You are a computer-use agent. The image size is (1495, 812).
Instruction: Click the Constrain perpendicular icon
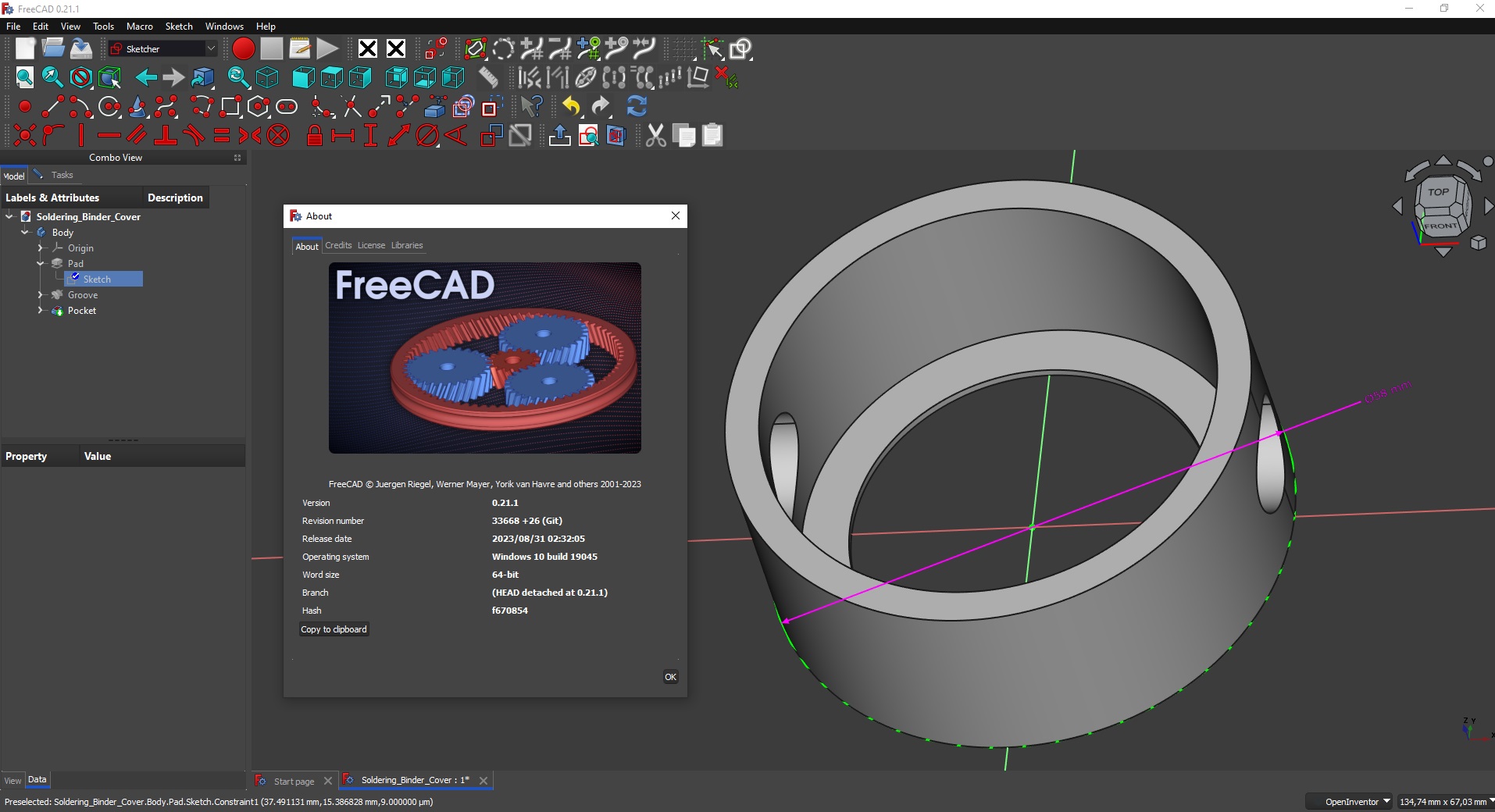[165, 136]
